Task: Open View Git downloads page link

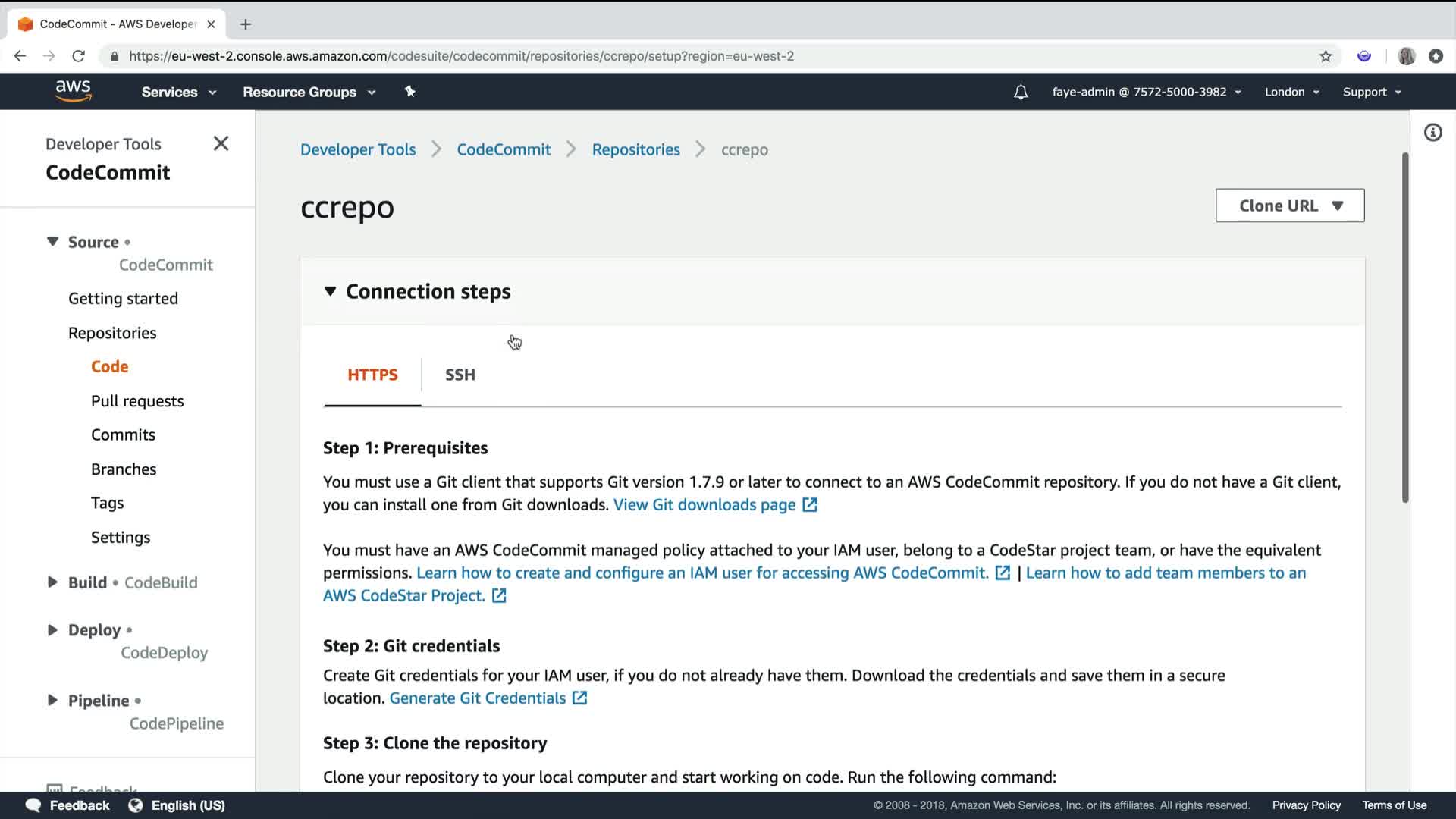Action: 704,504
